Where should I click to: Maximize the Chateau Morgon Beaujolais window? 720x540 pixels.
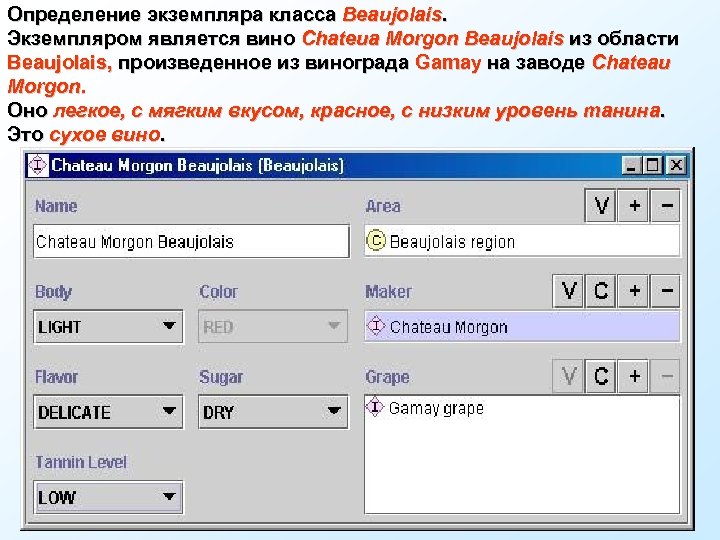pos(652,165)
